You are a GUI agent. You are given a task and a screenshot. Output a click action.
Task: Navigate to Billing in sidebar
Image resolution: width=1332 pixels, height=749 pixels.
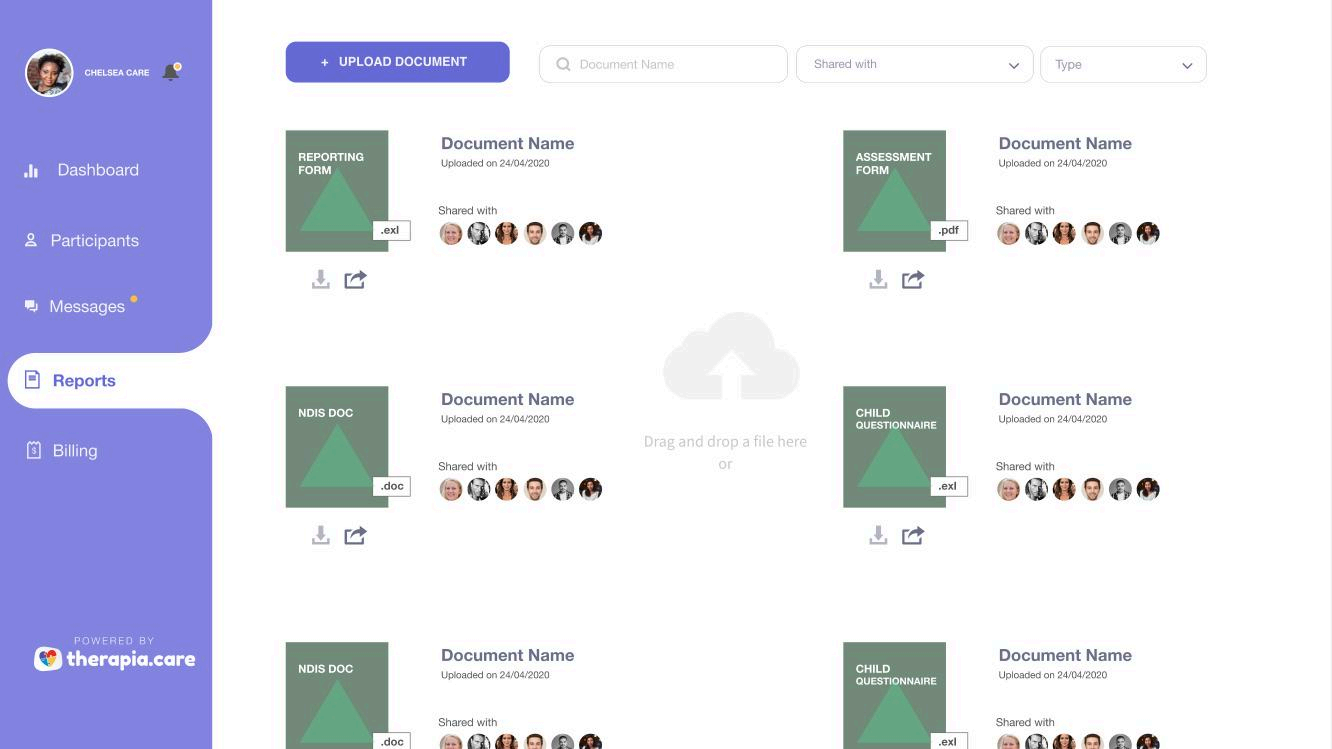pos(75,451)
